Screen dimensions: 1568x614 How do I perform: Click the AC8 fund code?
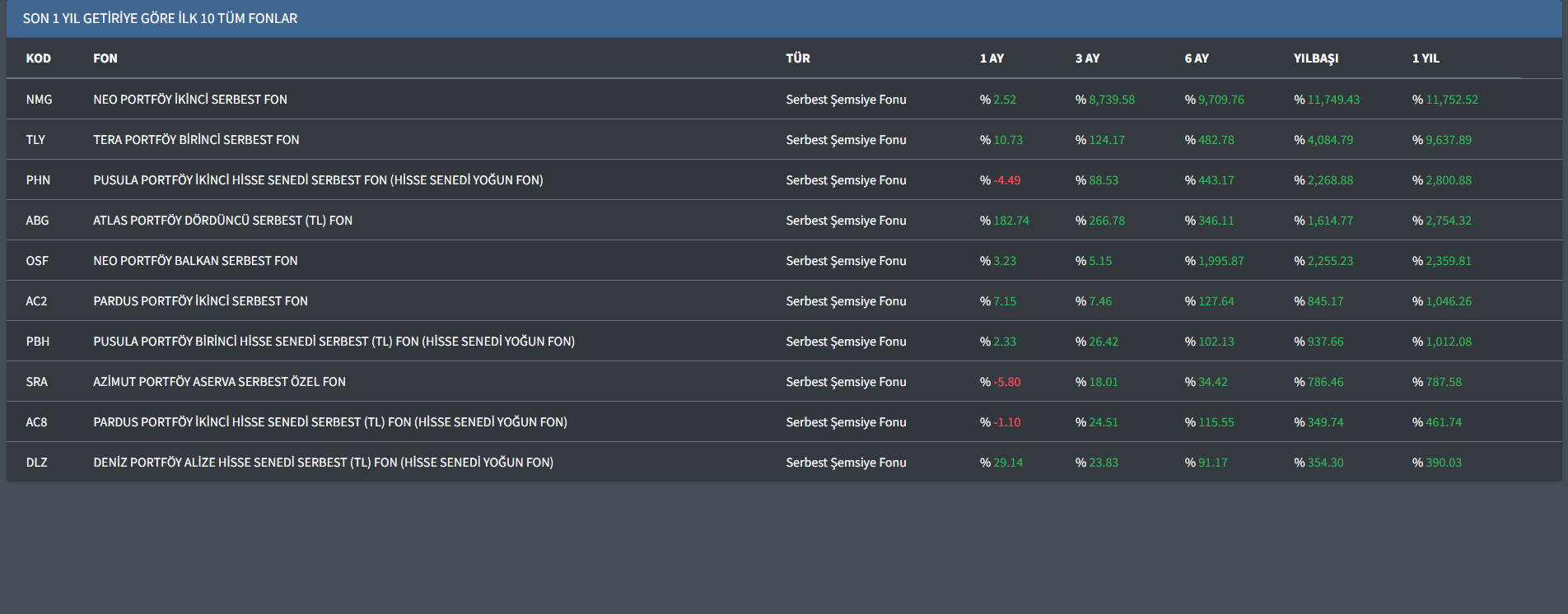[x=36, y=422]
